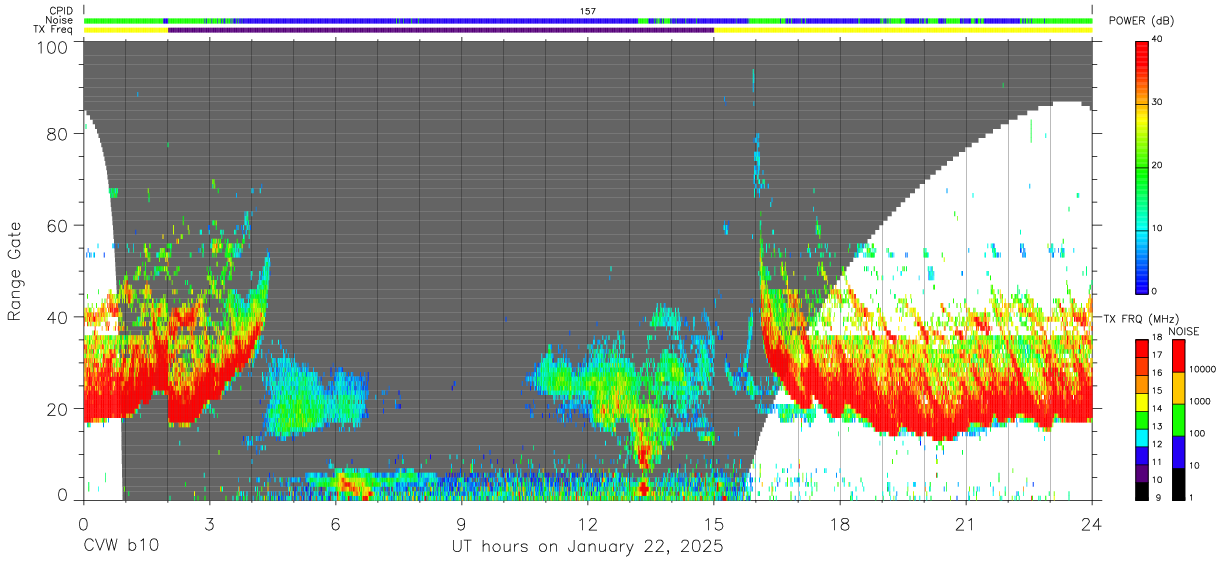Click the noise legend value 100
This screenshot has width=1228, height=567.
point(1197,433)
